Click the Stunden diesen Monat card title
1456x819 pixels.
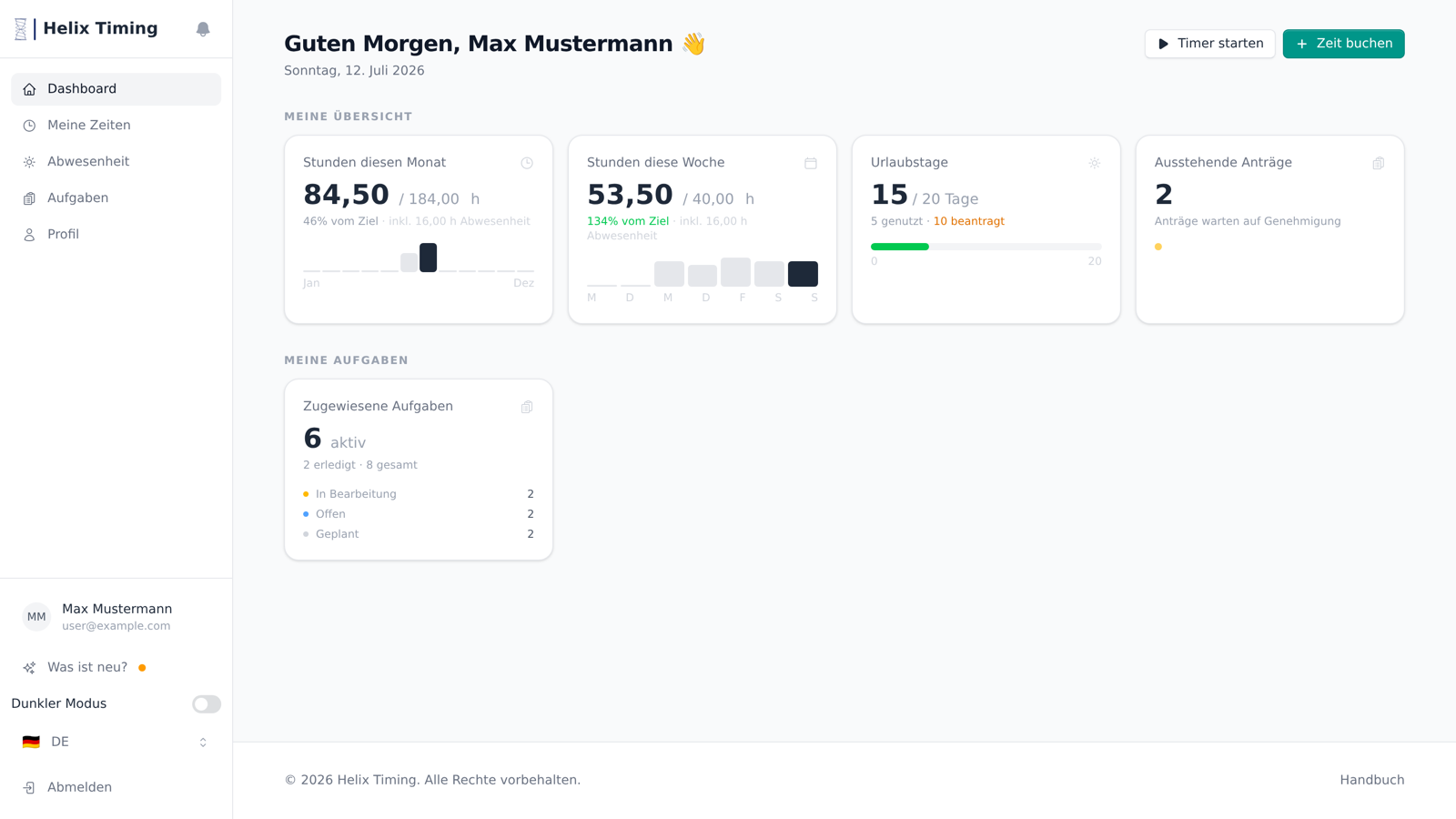[374, 163]
